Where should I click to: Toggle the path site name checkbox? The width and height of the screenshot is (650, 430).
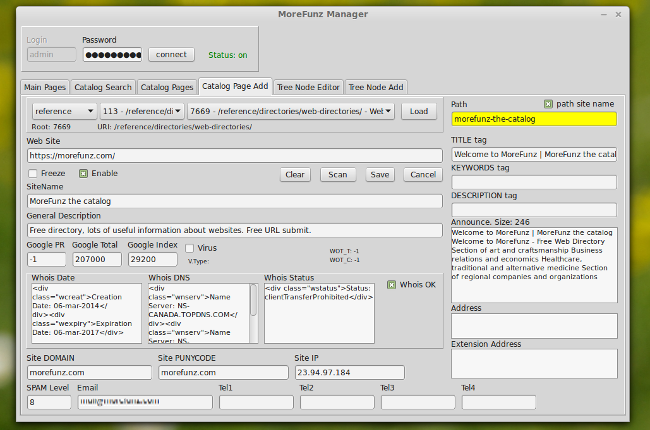(548, 104)
